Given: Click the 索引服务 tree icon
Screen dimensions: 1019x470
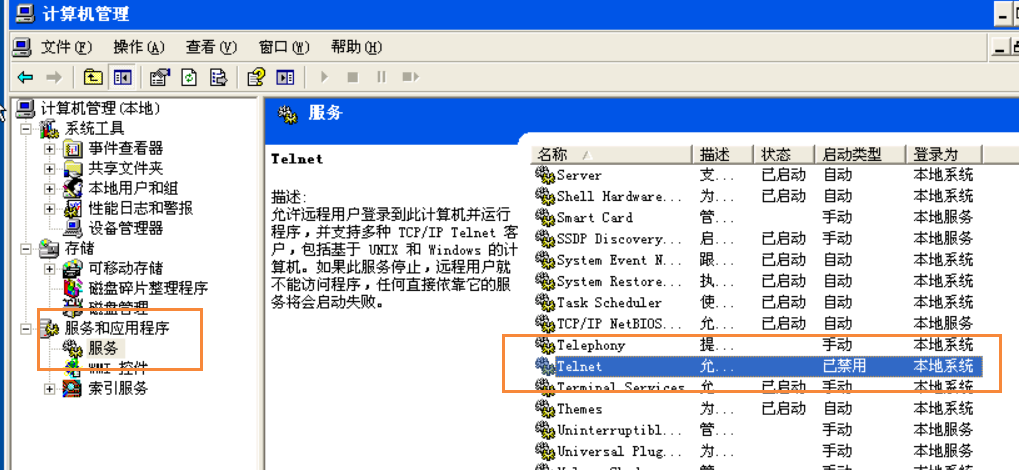Looking at the screenshot, I should pos(73,388).
